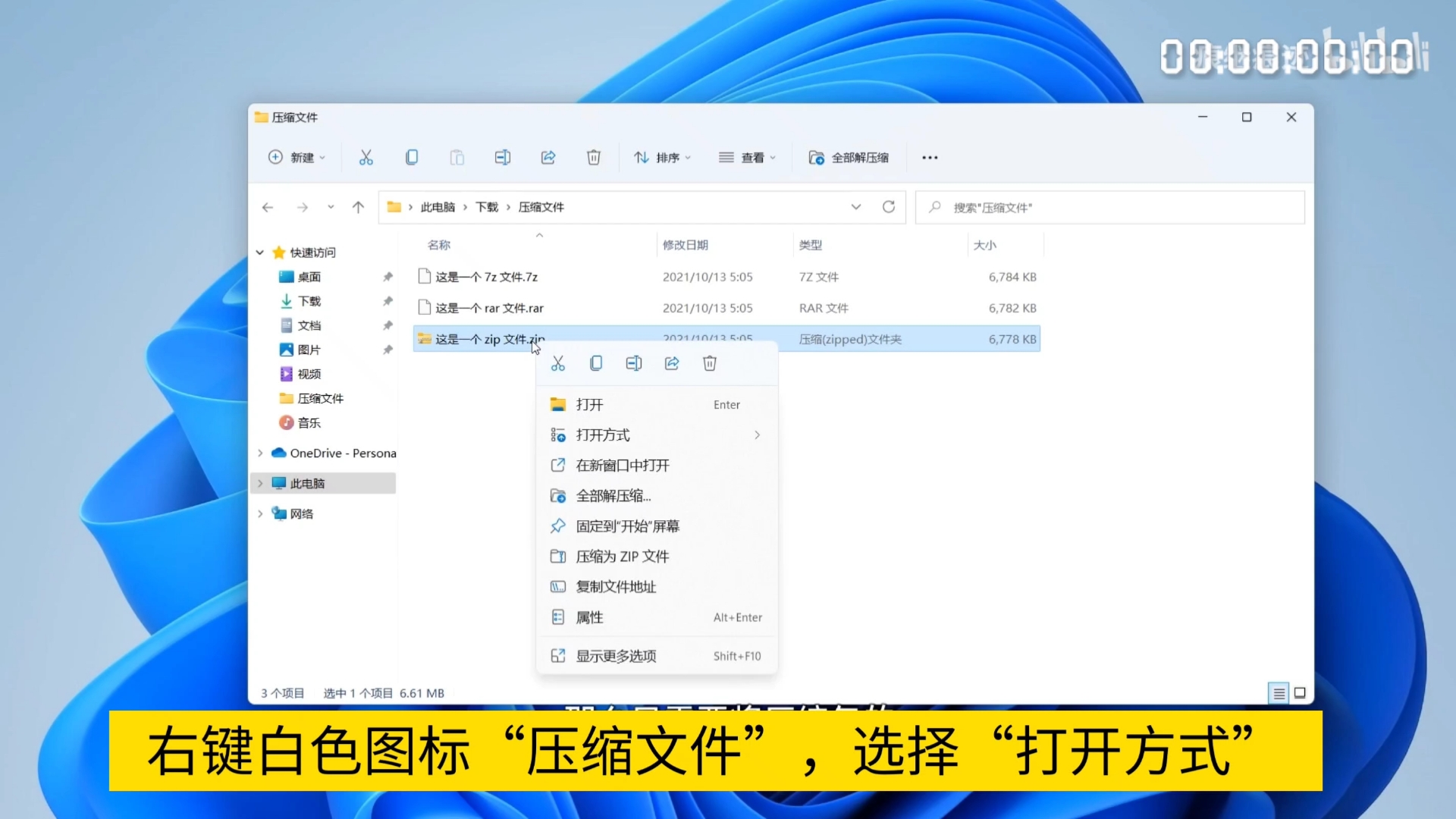Select the 这是一个 rar 文件.rar file

pos(489,308)
